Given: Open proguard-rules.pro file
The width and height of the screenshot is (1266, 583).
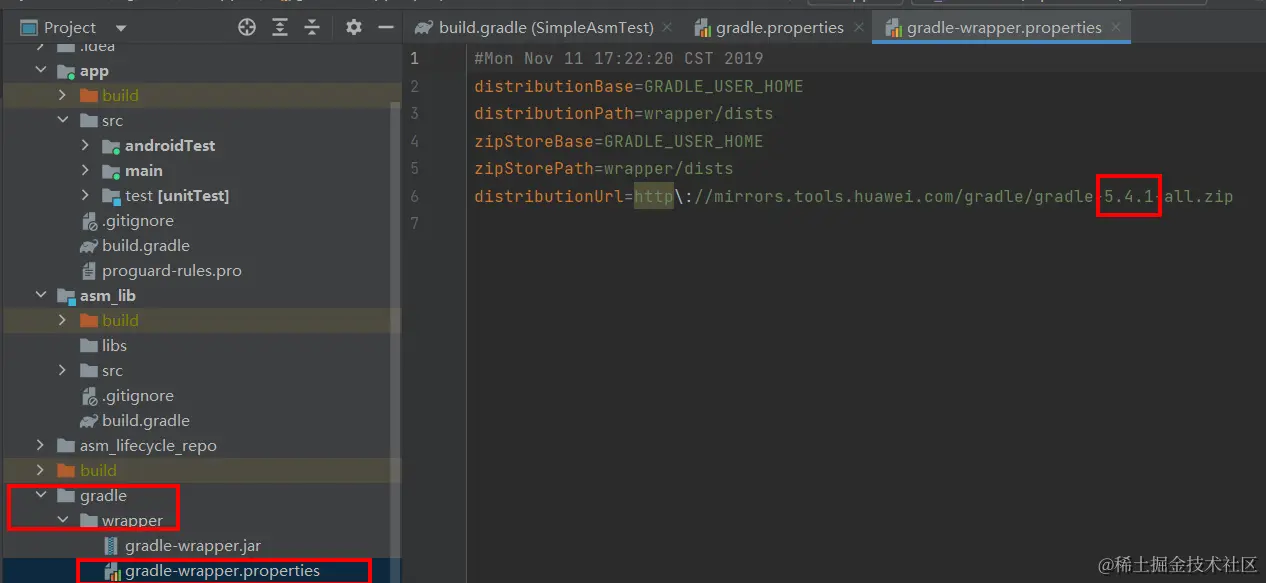Looking at the screenshot, I should coord(172,271).
